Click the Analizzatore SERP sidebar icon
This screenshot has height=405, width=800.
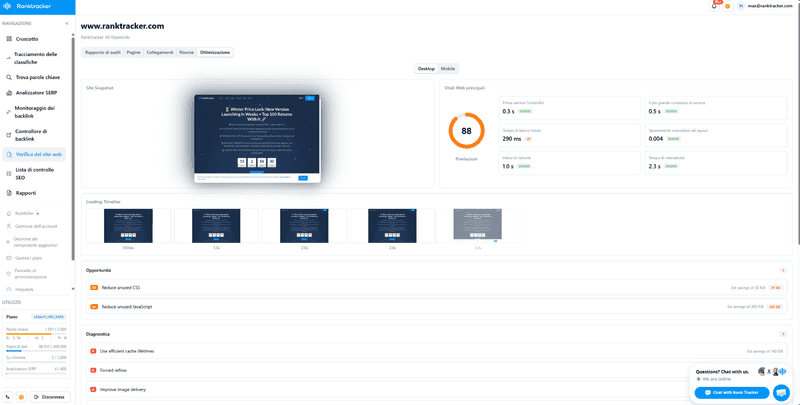pos(9,92)
